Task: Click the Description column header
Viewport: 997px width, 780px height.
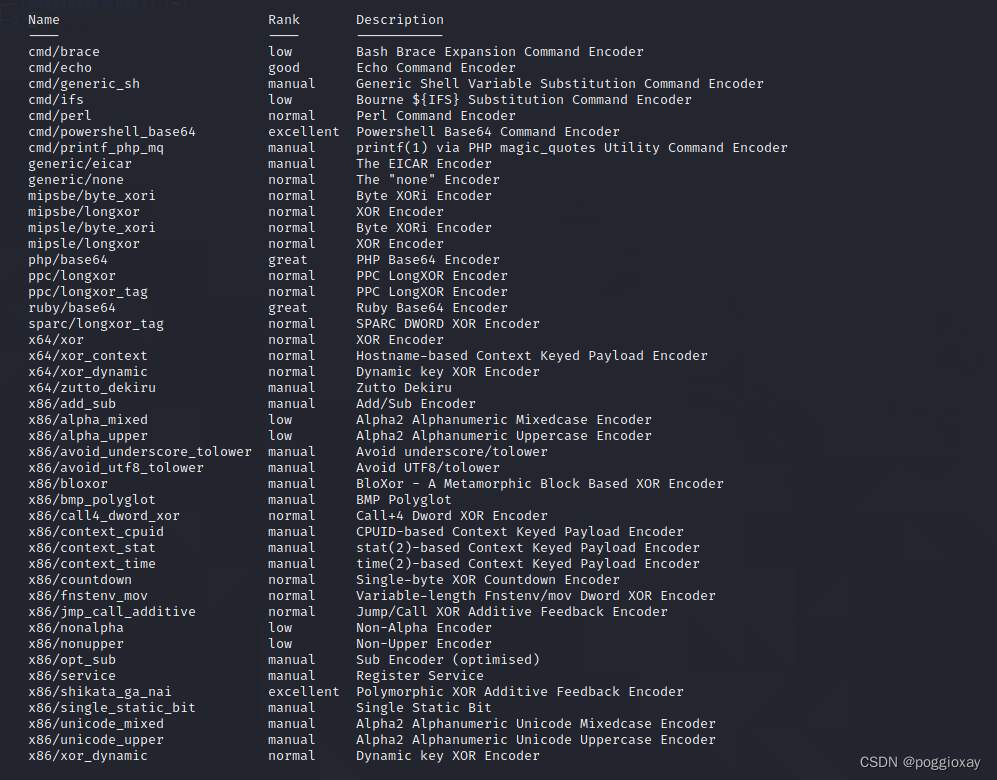Action: tap(400, 20)
